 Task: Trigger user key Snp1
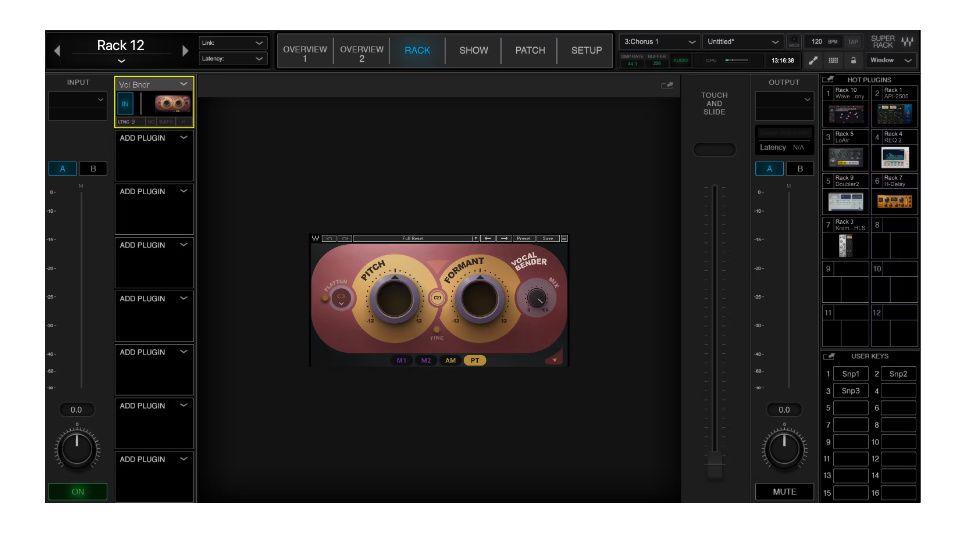850,374
